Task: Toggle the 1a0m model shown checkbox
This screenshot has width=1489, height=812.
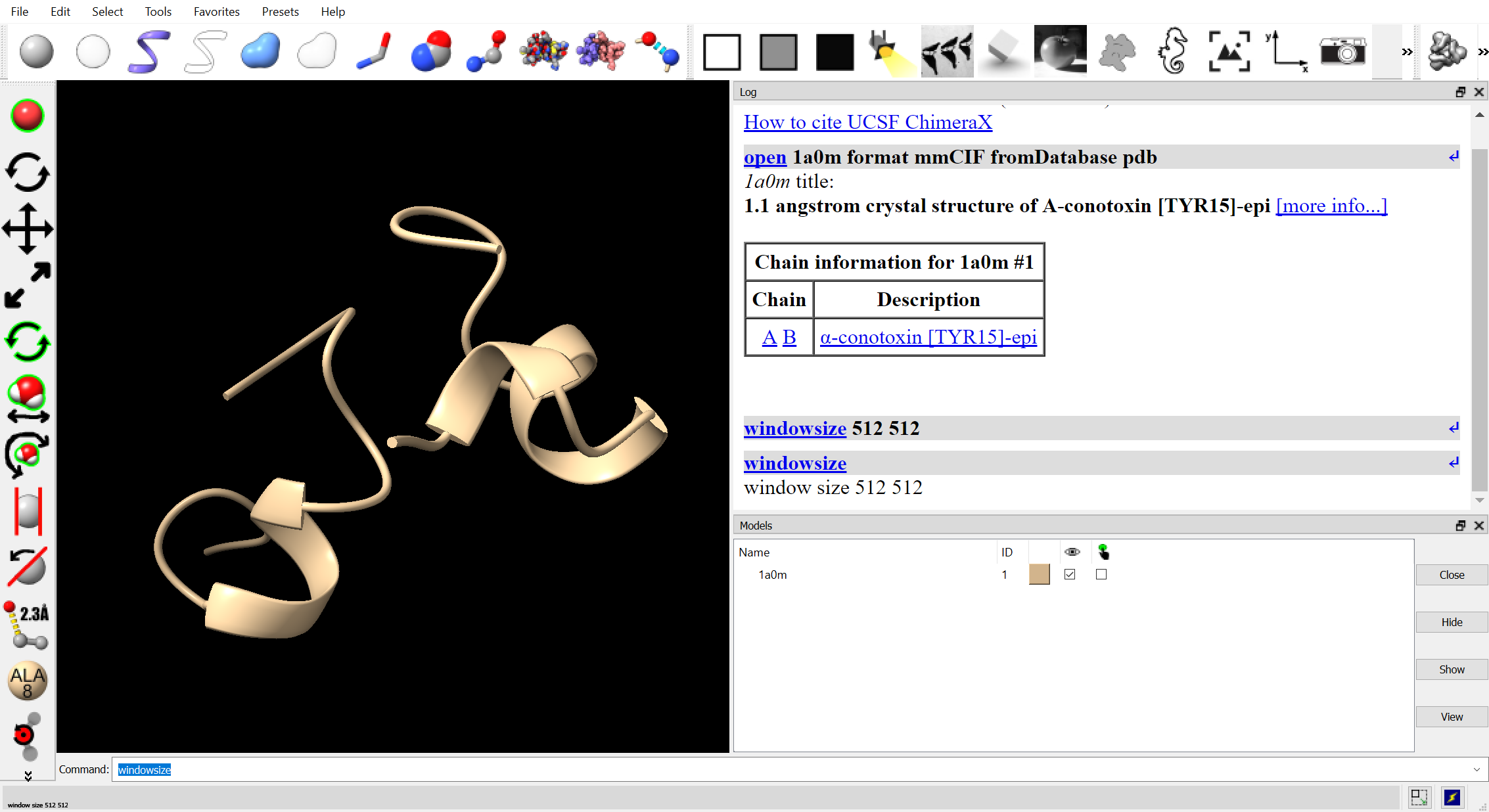Action: click(x=1070, y=574)
